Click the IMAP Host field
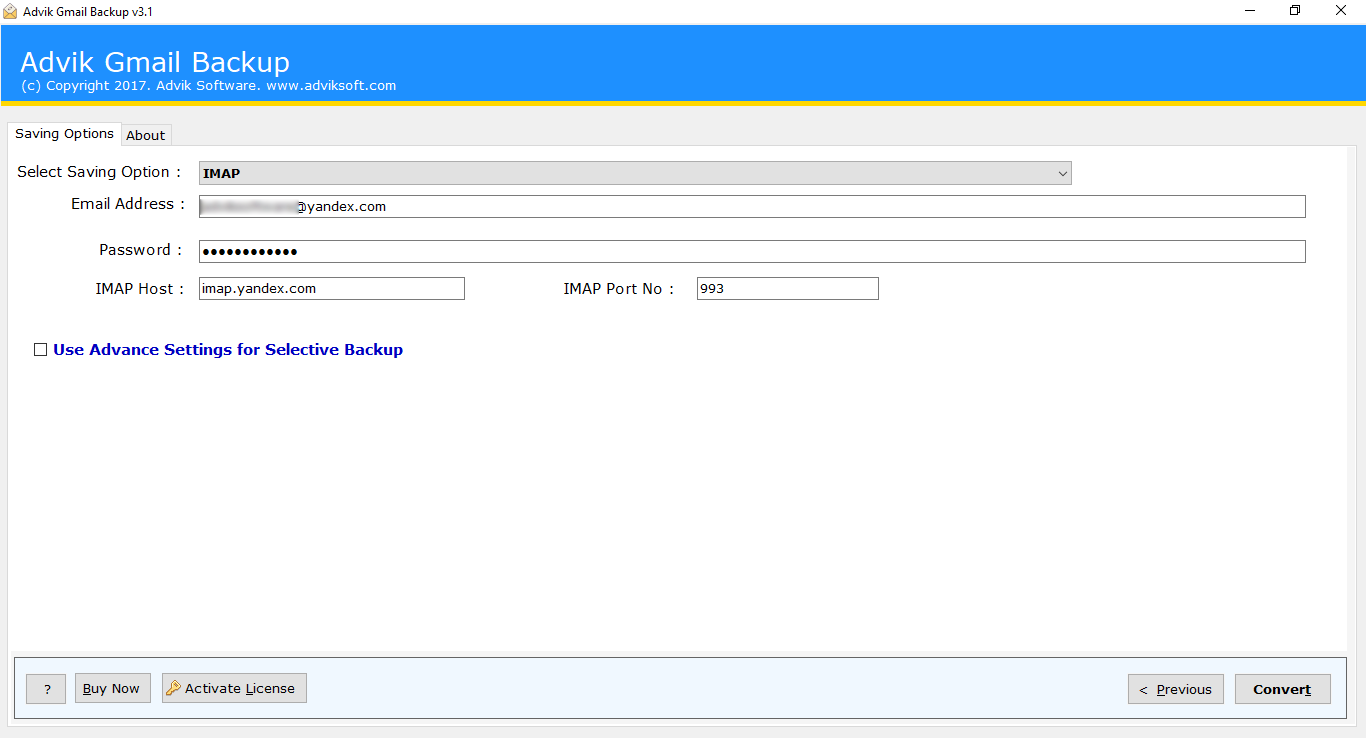The image size is (1366, 738). pos(332,288)
